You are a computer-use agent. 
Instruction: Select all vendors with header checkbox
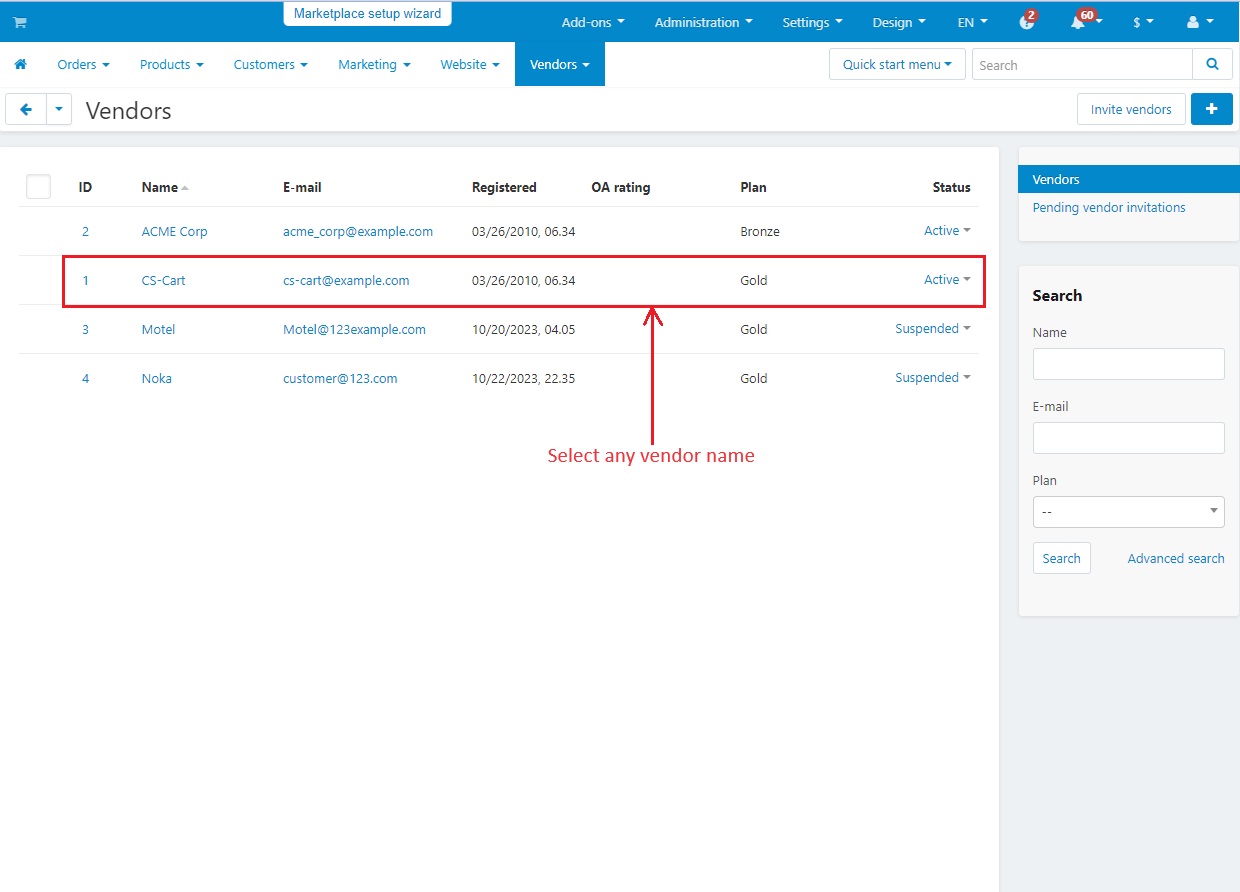click(38, 186)
